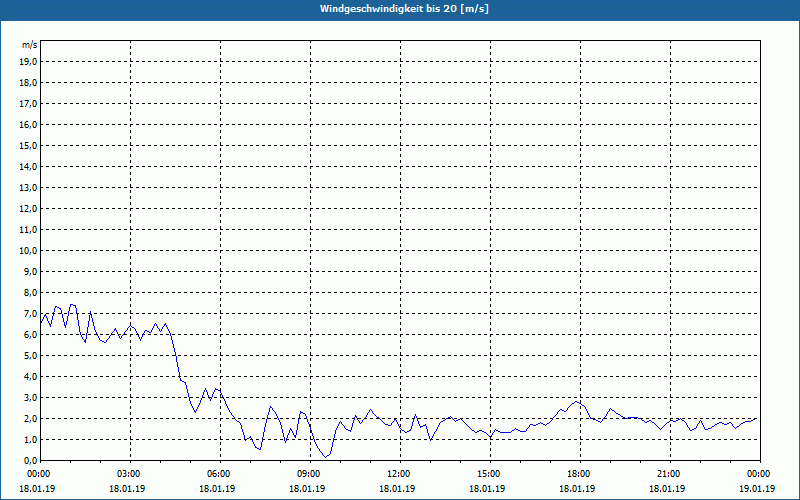800x500 pixels.
Task: Click the 18:00 time axis label
Action: click(581, 474)
